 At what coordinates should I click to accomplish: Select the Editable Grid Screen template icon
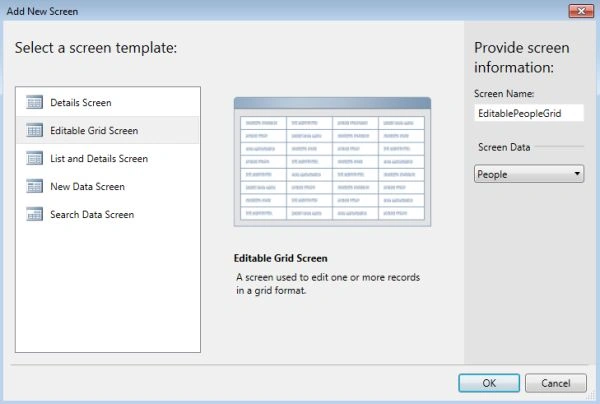coord(34,130)
